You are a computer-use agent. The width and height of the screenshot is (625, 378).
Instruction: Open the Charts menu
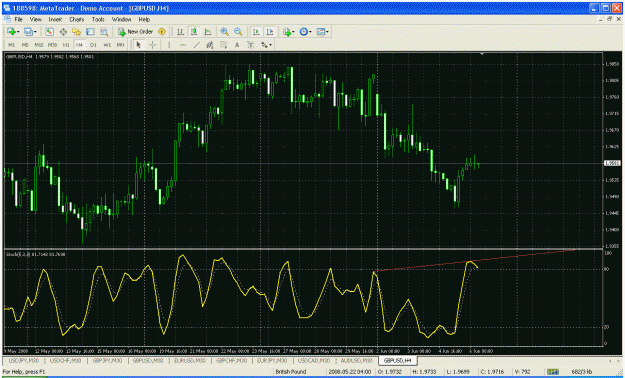click(x=77, y=19)
